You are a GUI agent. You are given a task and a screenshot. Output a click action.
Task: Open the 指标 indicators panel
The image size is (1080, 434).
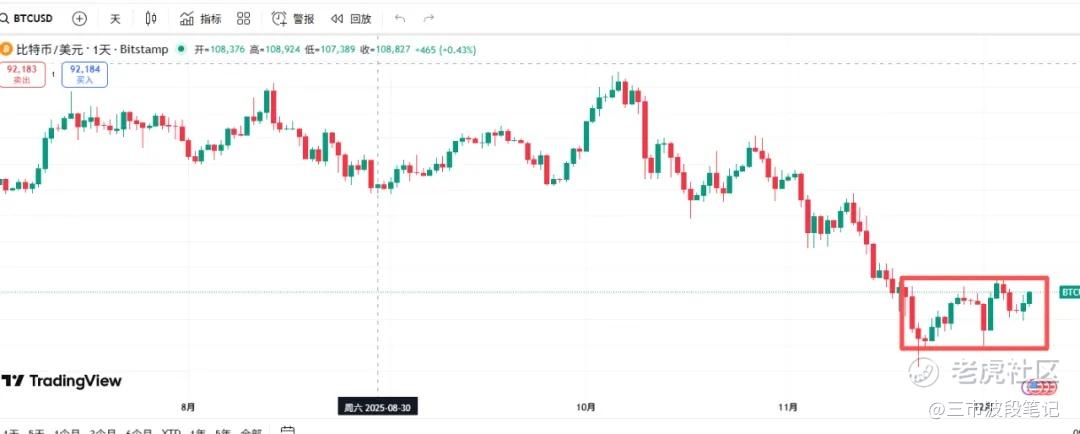pos(201,18)
